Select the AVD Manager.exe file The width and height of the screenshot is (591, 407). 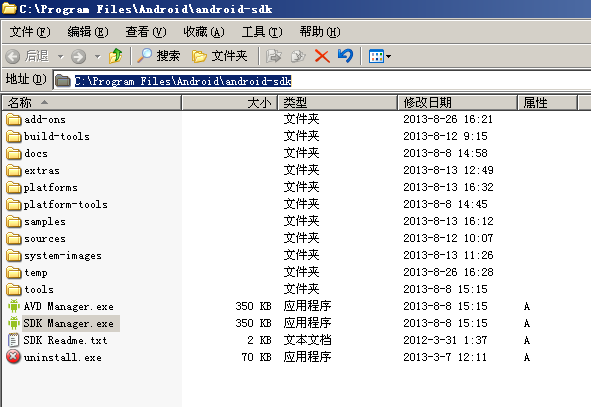click(61, 306)
